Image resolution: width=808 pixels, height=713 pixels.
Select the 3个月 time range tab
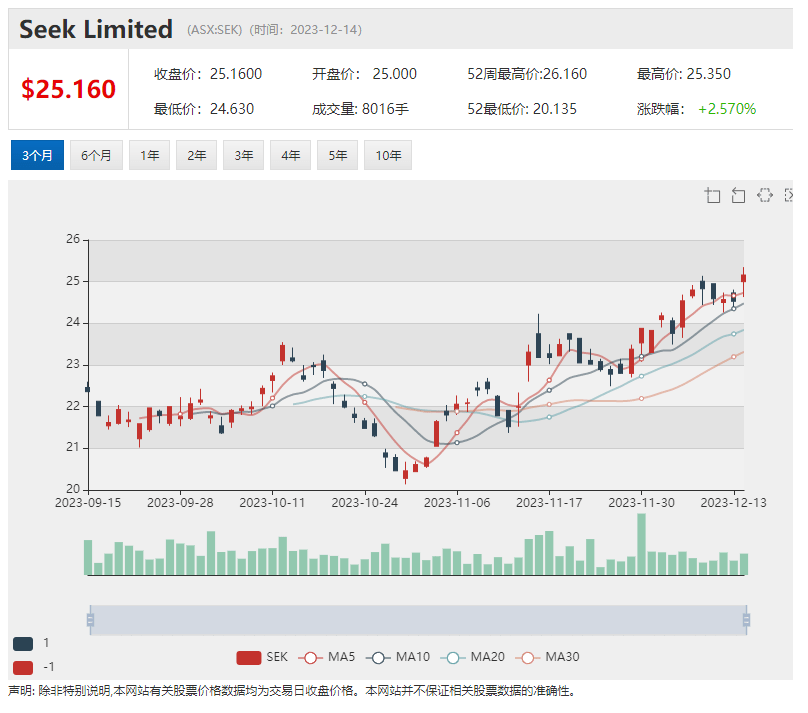[x=37, y=155]
